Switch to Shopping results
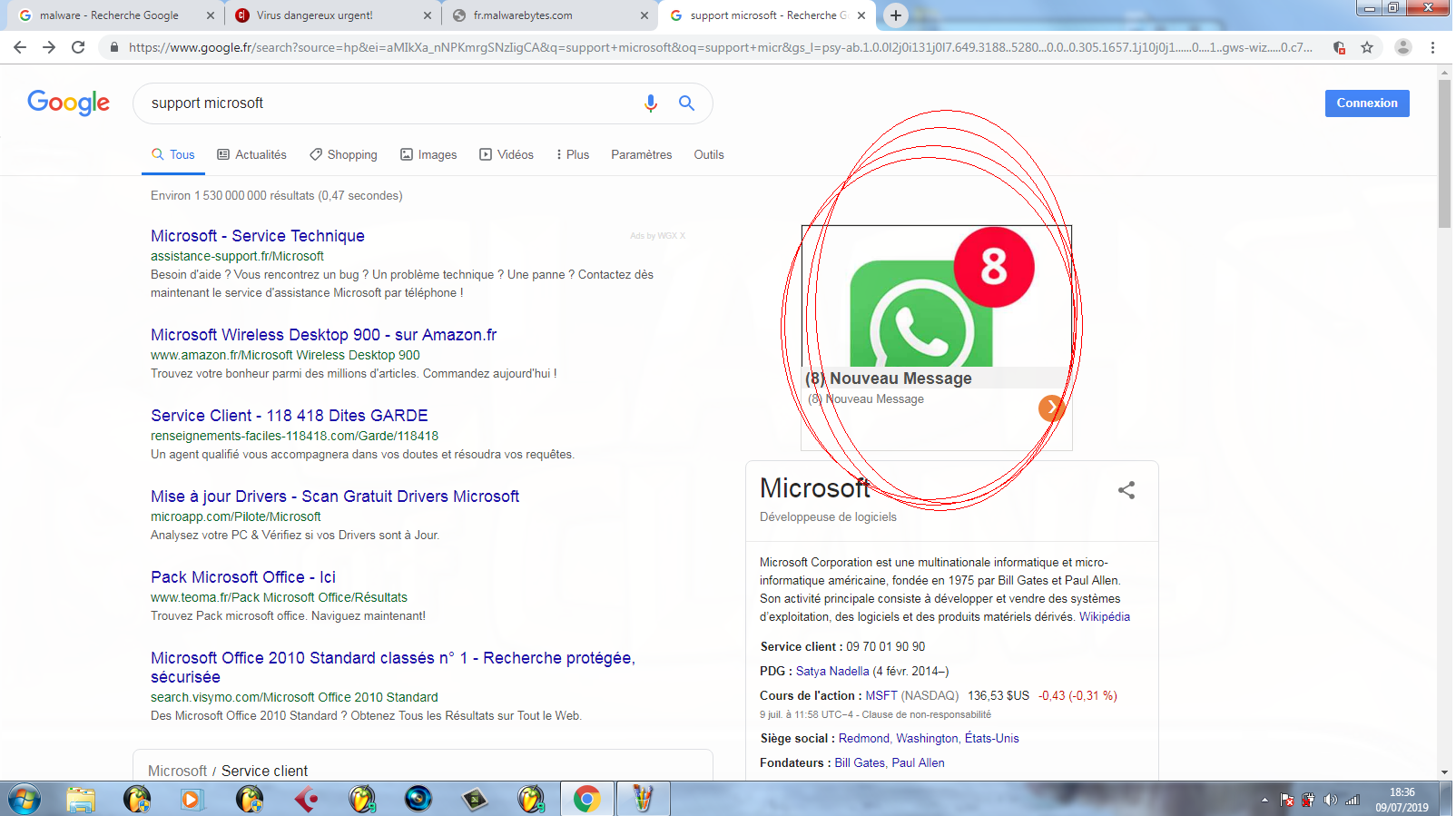 coord(343,155)
